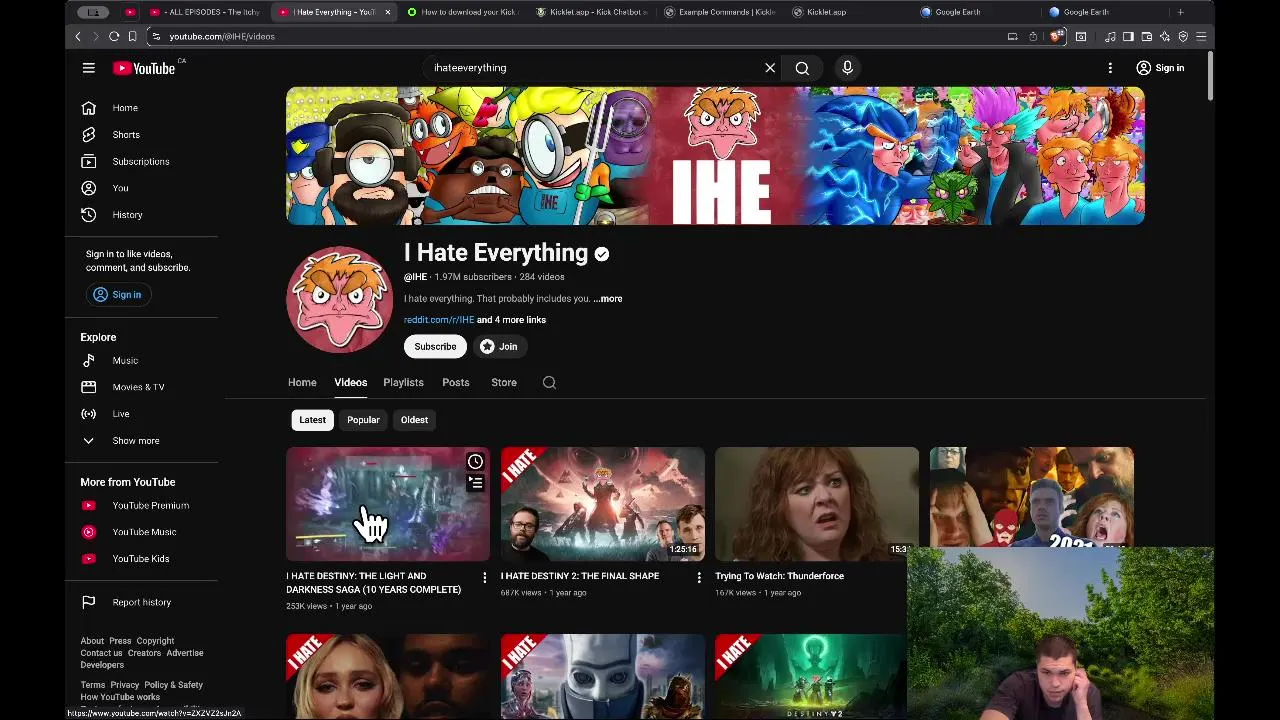Open the browser main menu
This screenshot has width=1280, height=720.
coord(1201,36)
